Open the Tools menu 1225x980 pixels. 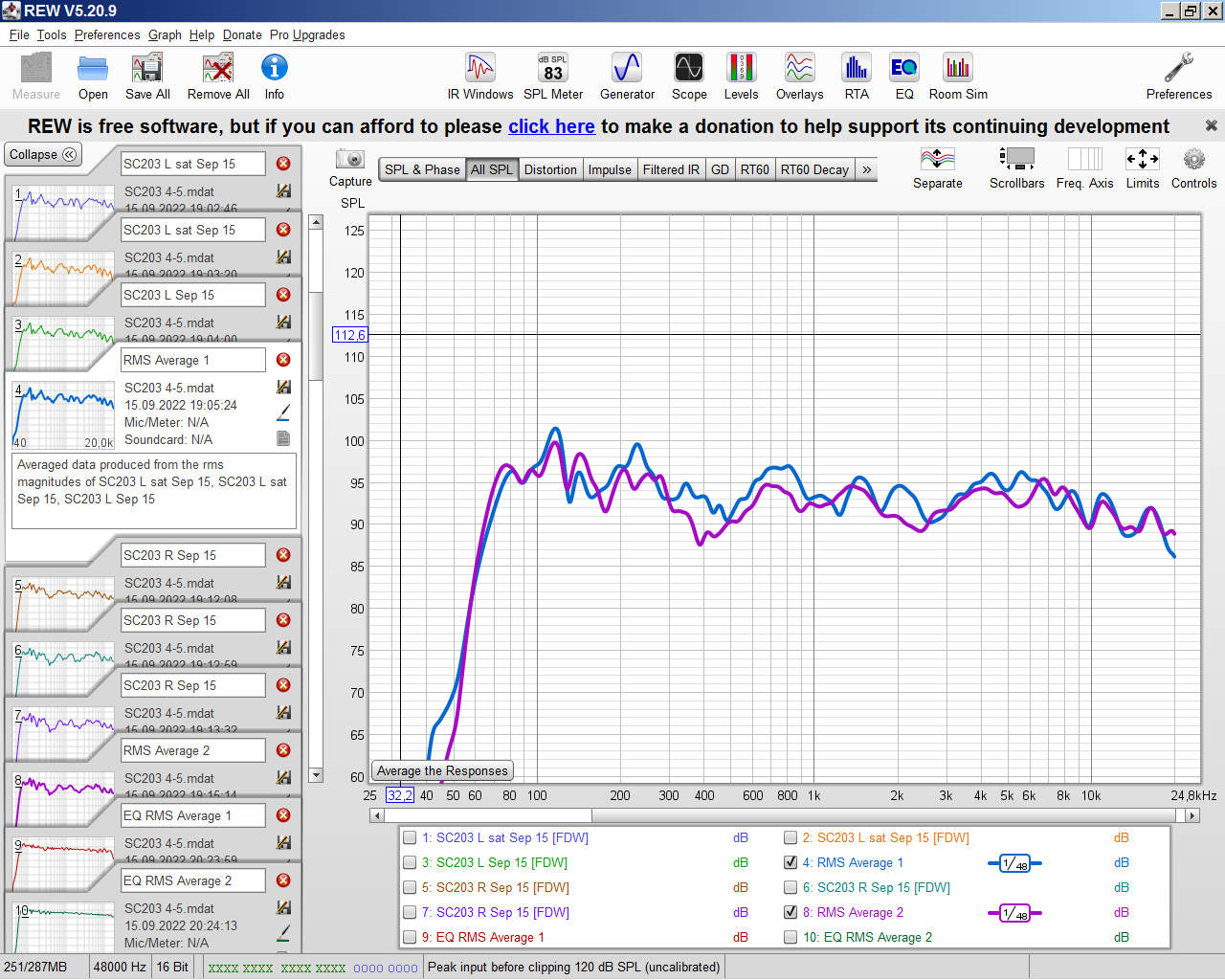[x=52, y=34]
